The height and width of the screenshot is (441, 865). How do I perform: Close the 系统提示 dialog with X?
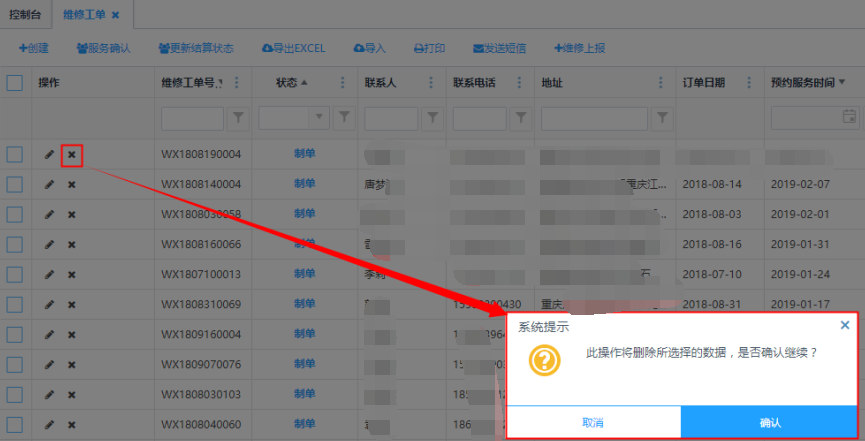click(845, 325)
